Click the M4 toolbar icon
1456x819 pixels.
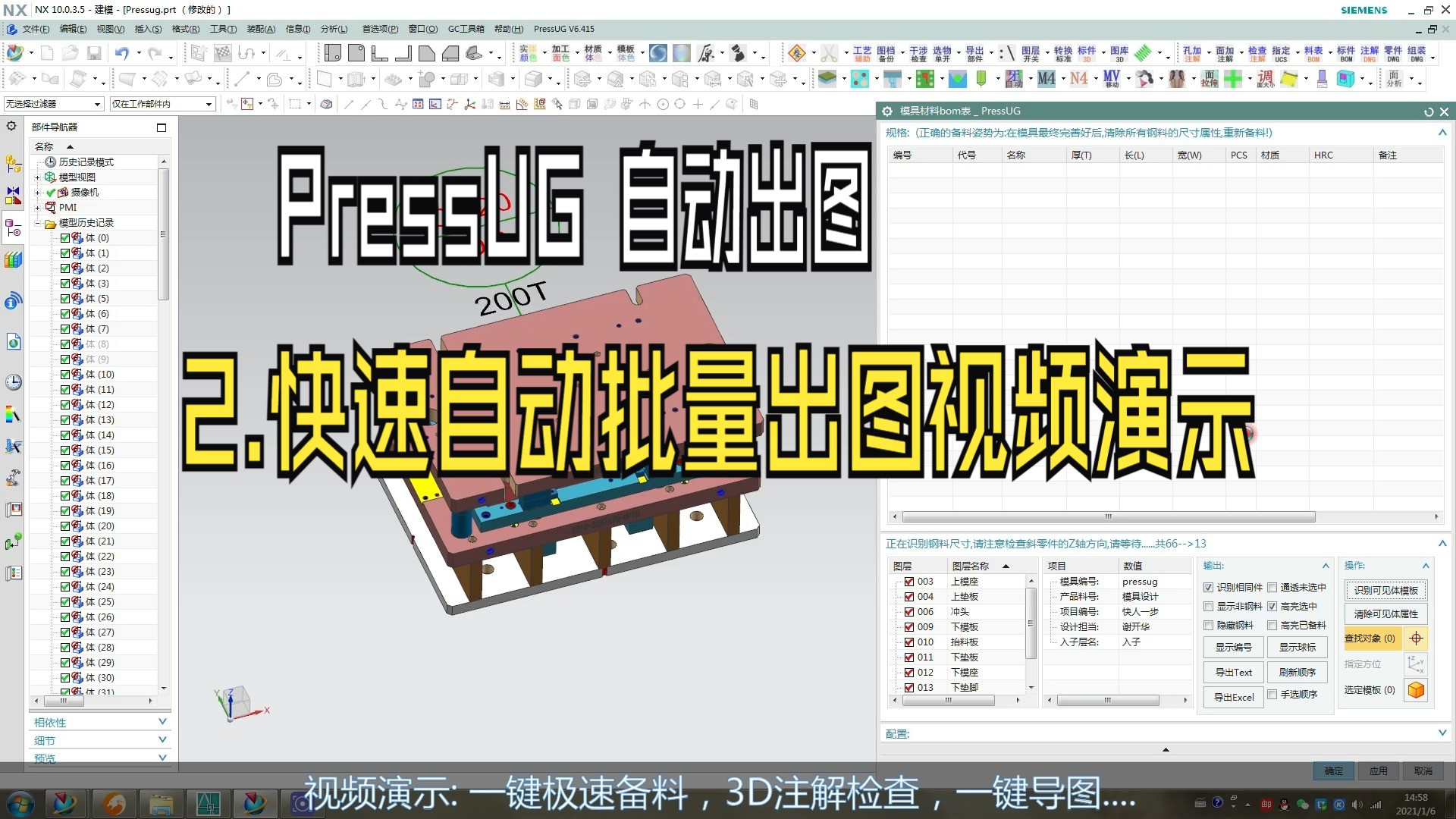click(x=1046, y=79)
